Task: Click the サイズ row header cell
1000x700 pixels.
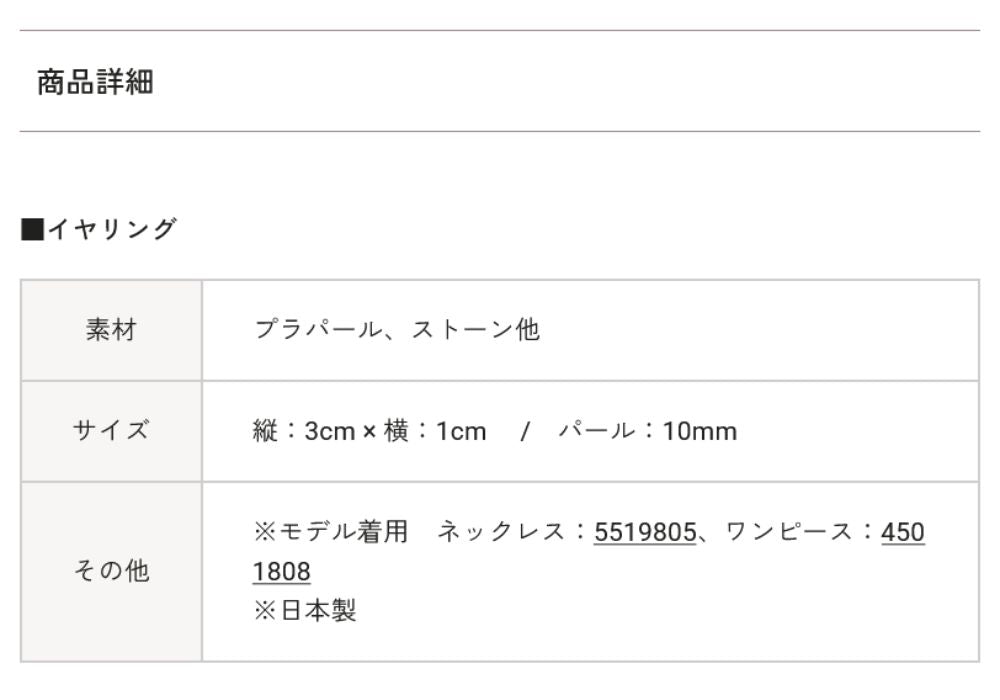Action: (111, 431)
